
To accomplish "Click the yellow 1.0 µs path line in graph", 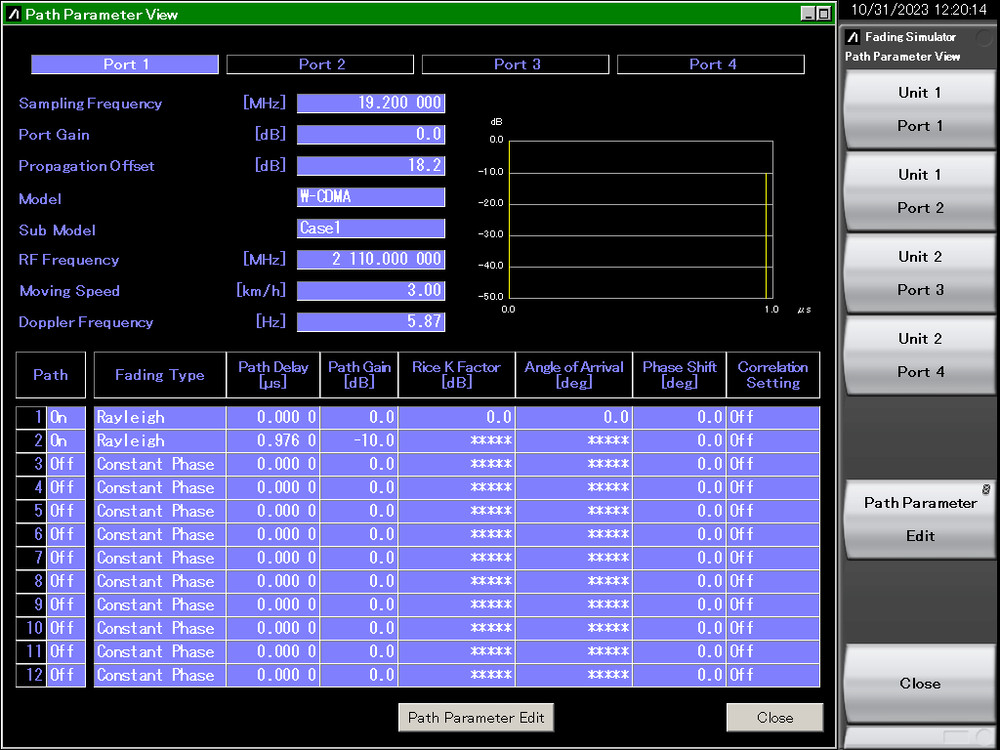I will tap(766, 235).
